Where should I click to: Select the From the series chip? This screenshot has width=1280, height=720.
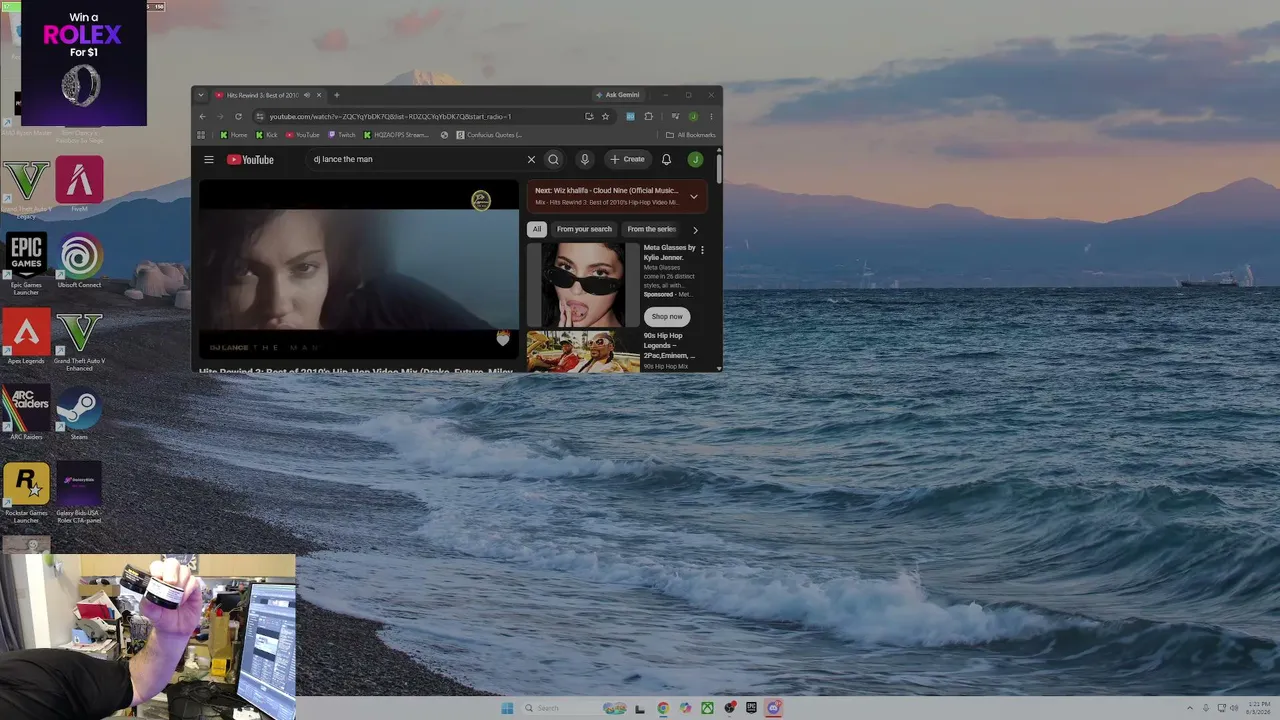click(x=651, y=229)
